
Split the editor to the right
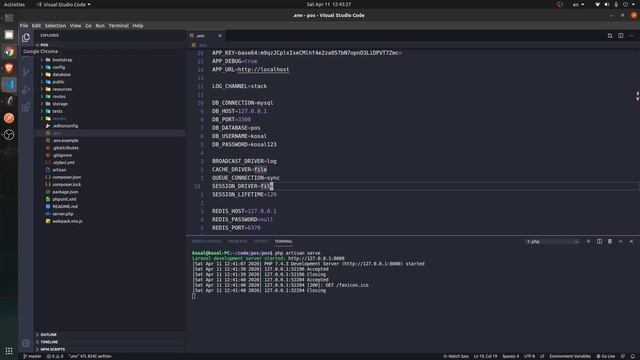[620, 36]
